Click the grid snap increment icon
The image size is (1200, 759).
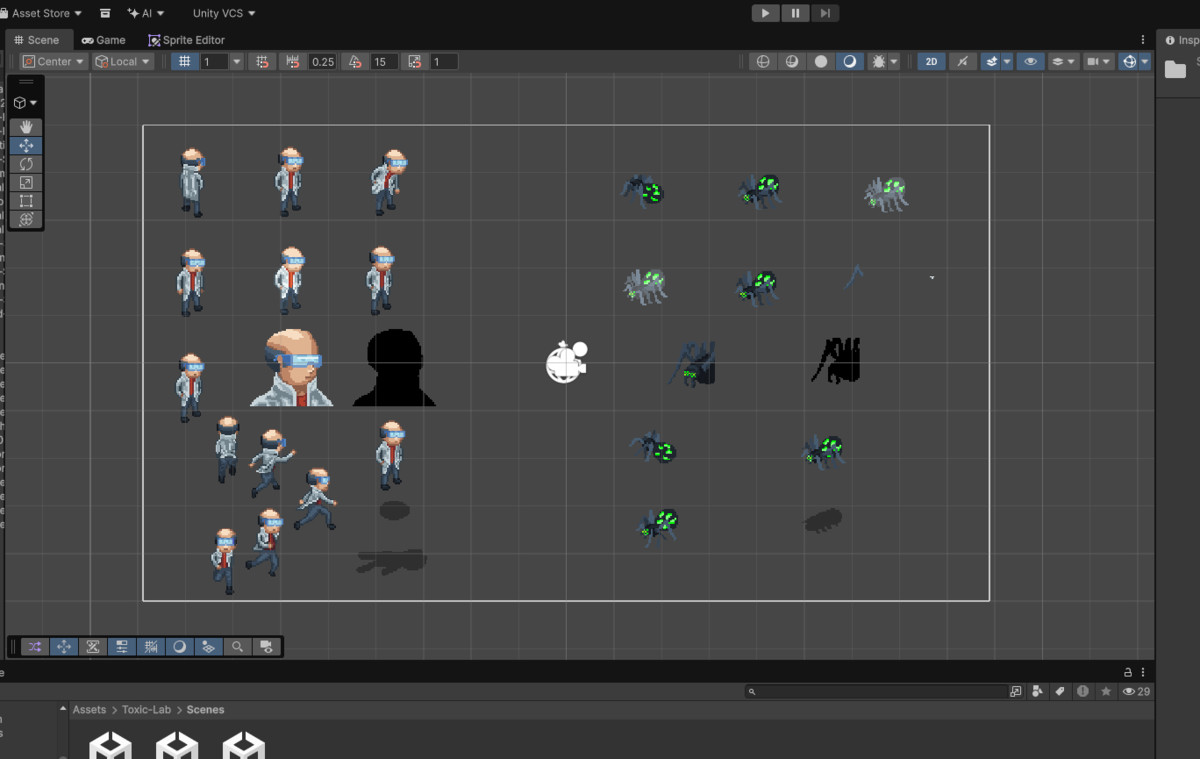tap(263, 62)
